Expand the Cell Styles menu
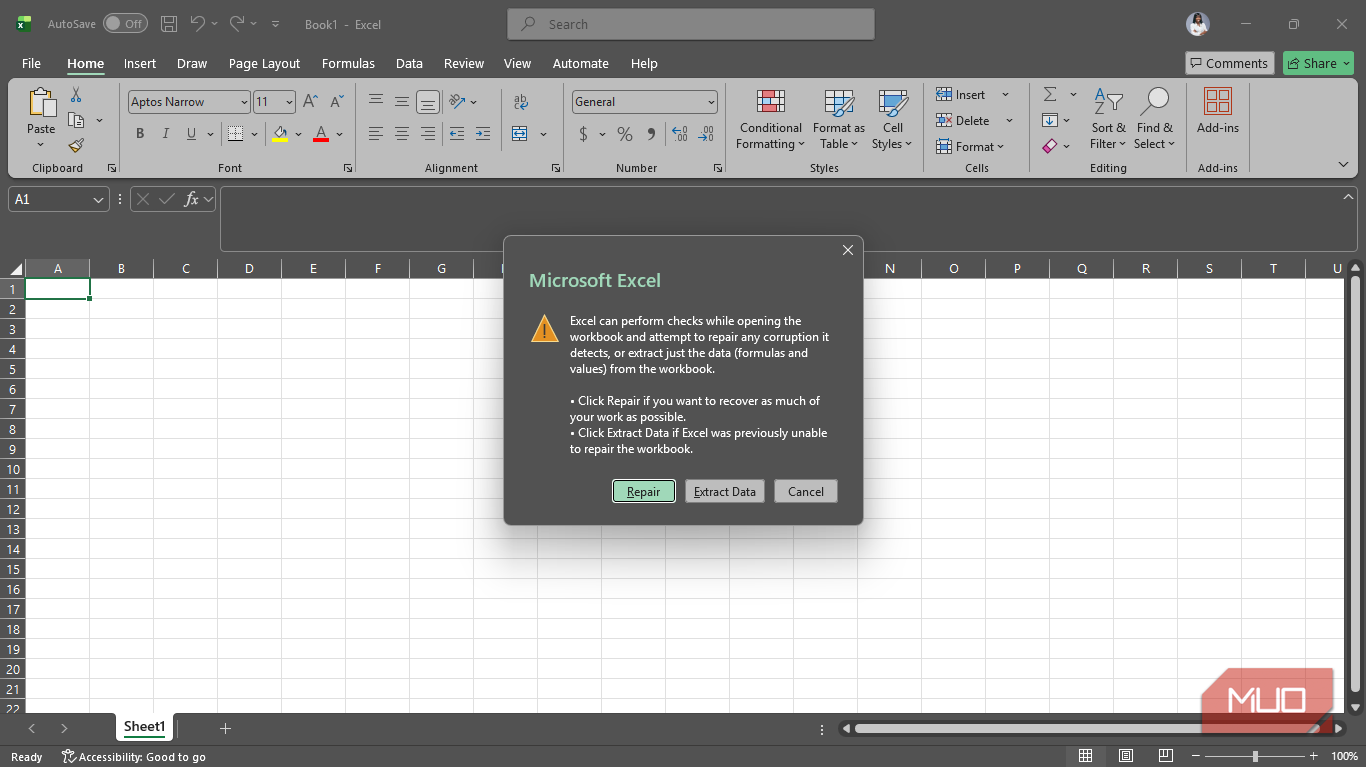This screenshot has width=1366, height=768. coord(892,120)
